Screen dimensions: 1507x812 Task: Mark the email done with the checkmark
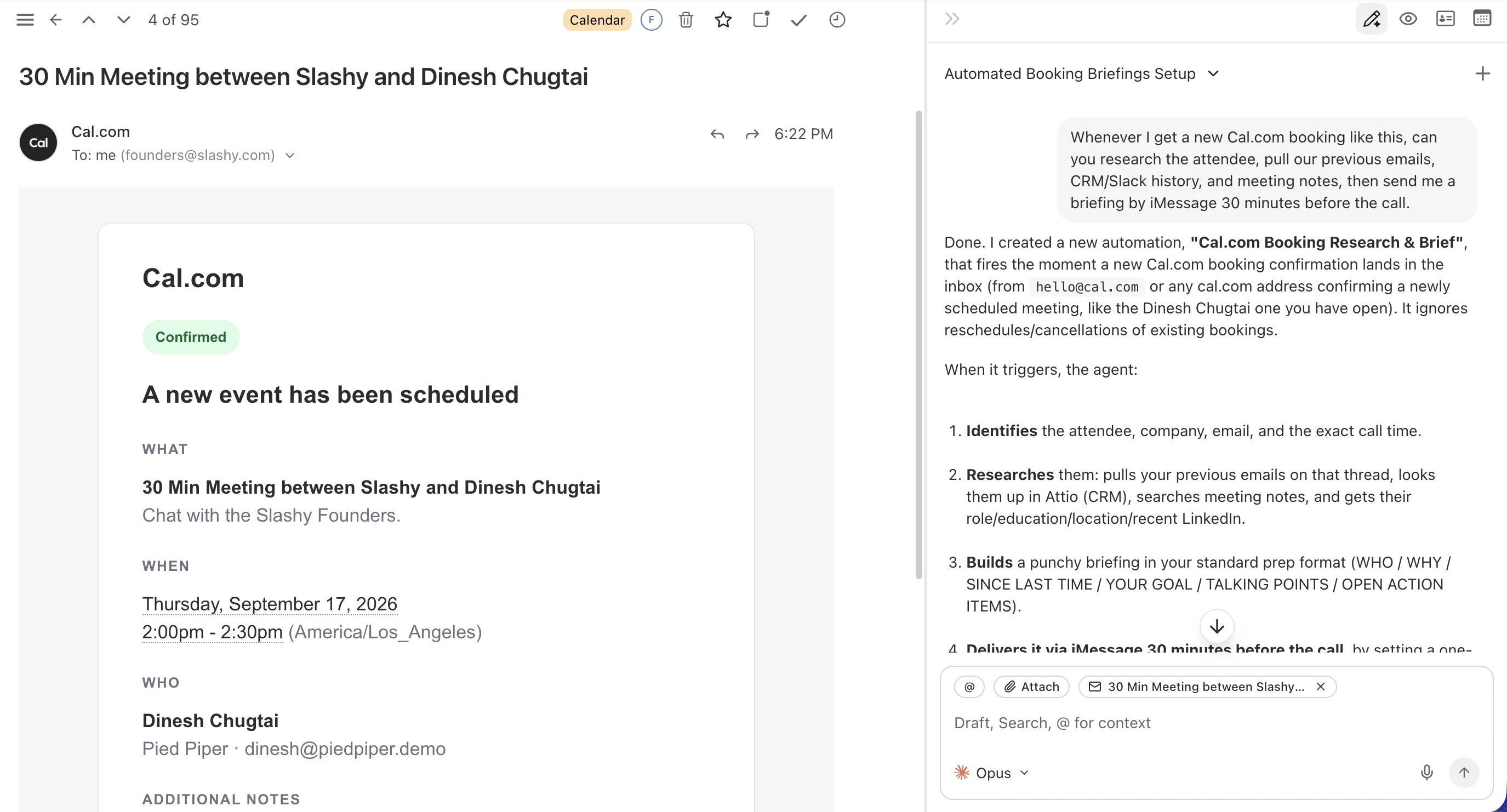[799, 20]
